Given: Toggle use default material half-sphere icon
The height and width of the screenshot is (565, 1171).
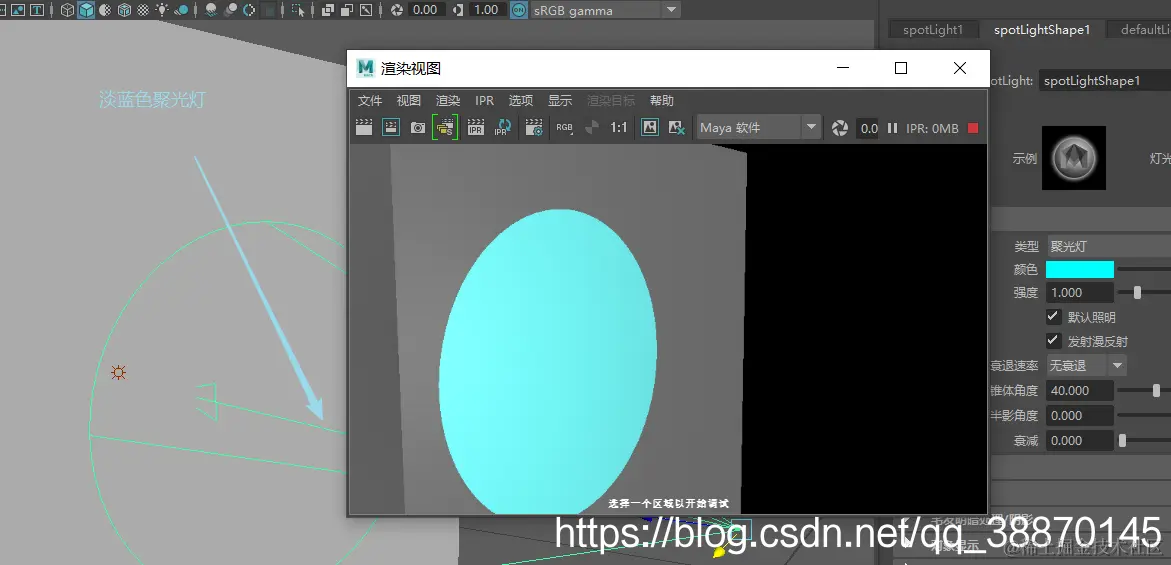Looking at the screenshot, I should [x=105, y=10].
